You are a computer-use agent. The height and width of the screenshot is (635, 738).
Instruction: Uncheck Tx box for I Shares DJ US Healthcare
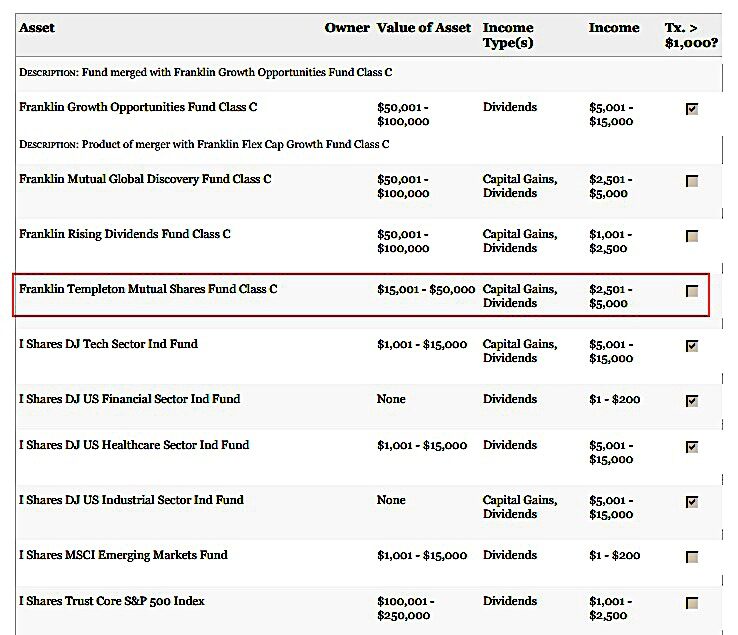[x=691, y=447]
